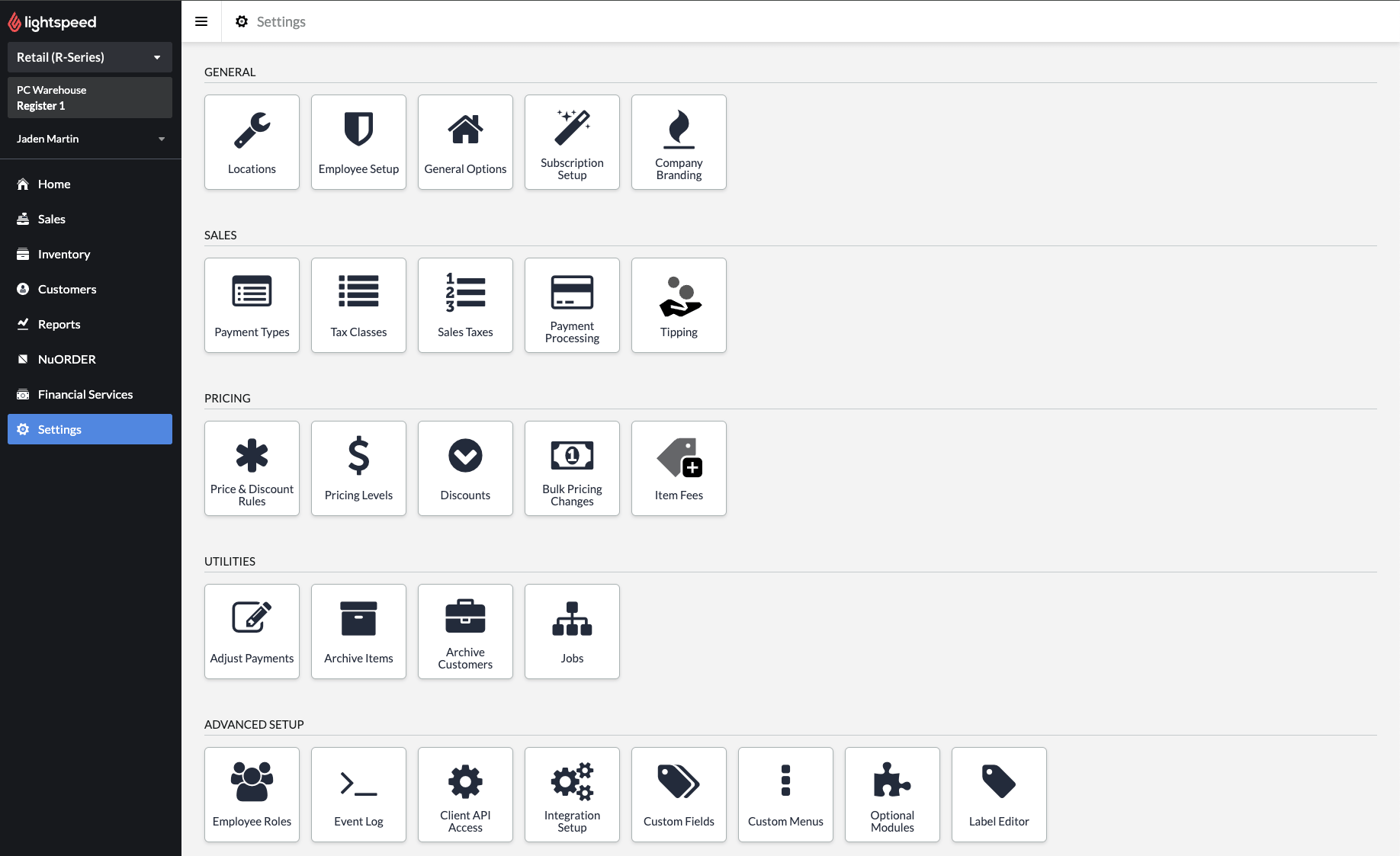Open the Jobs hierarchy icon

click(572, 619)
